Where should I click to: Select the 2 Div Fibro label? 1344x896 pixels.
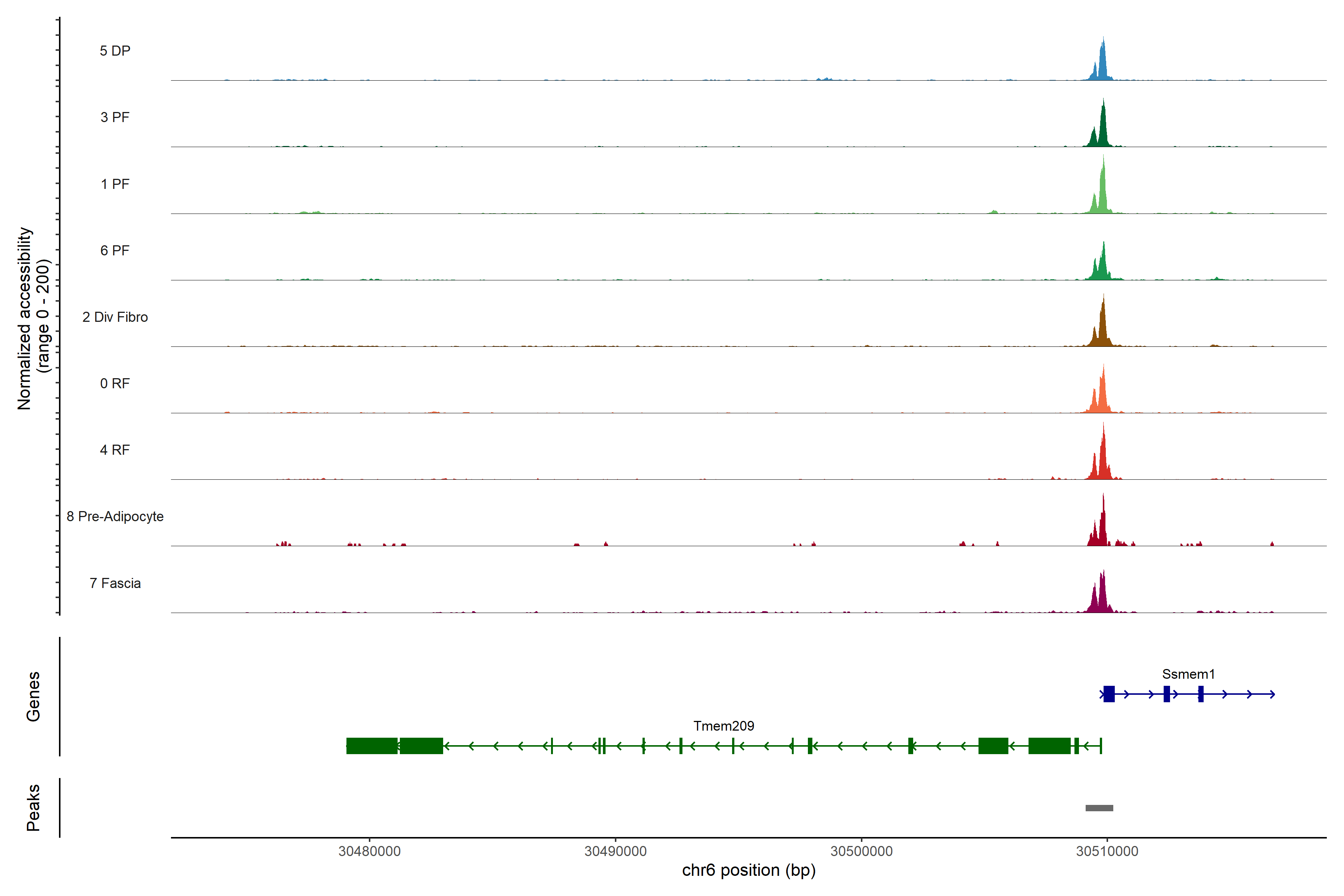coord(115,317)
